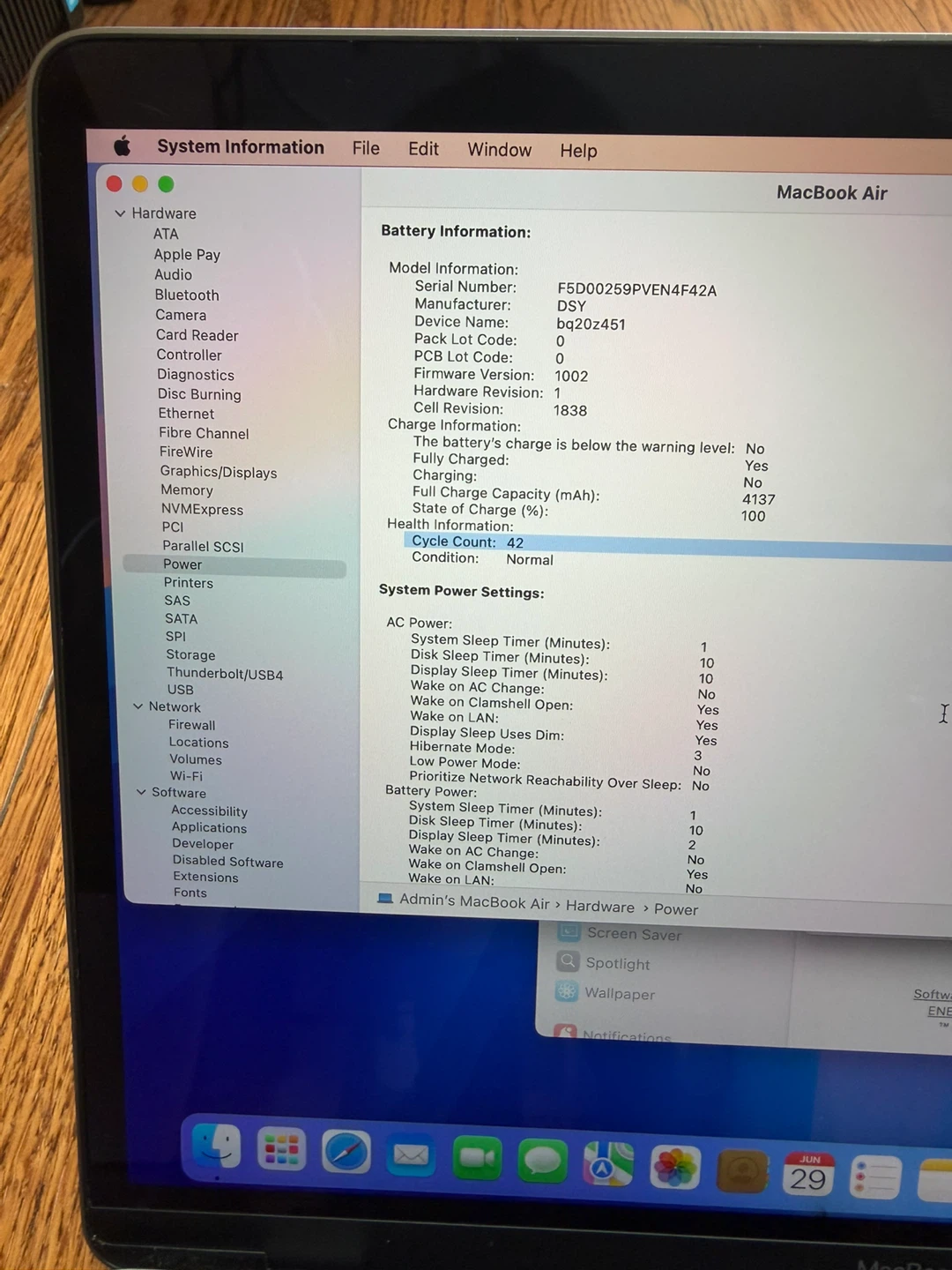Select Audio in the sidebar

click(173, 274)
